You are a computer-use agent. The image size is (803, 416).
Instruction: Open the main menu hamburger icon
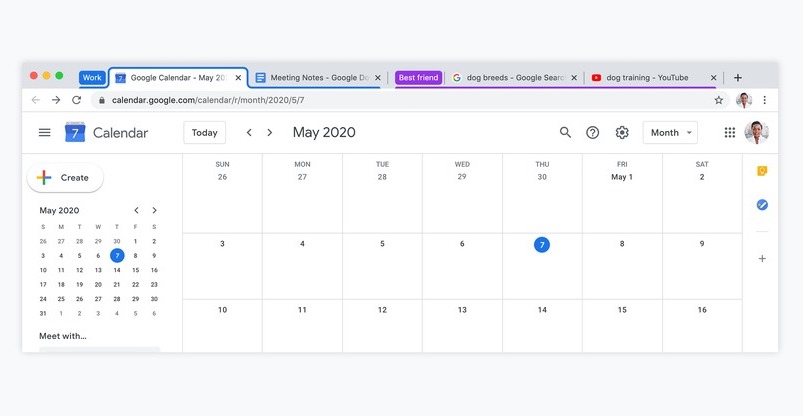44,132
